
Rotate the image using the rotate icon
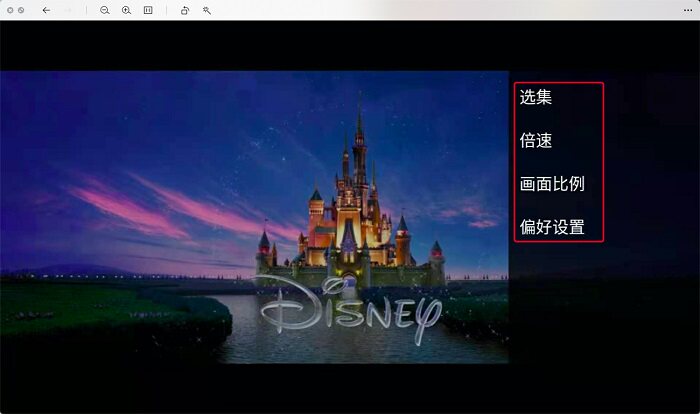185,10
